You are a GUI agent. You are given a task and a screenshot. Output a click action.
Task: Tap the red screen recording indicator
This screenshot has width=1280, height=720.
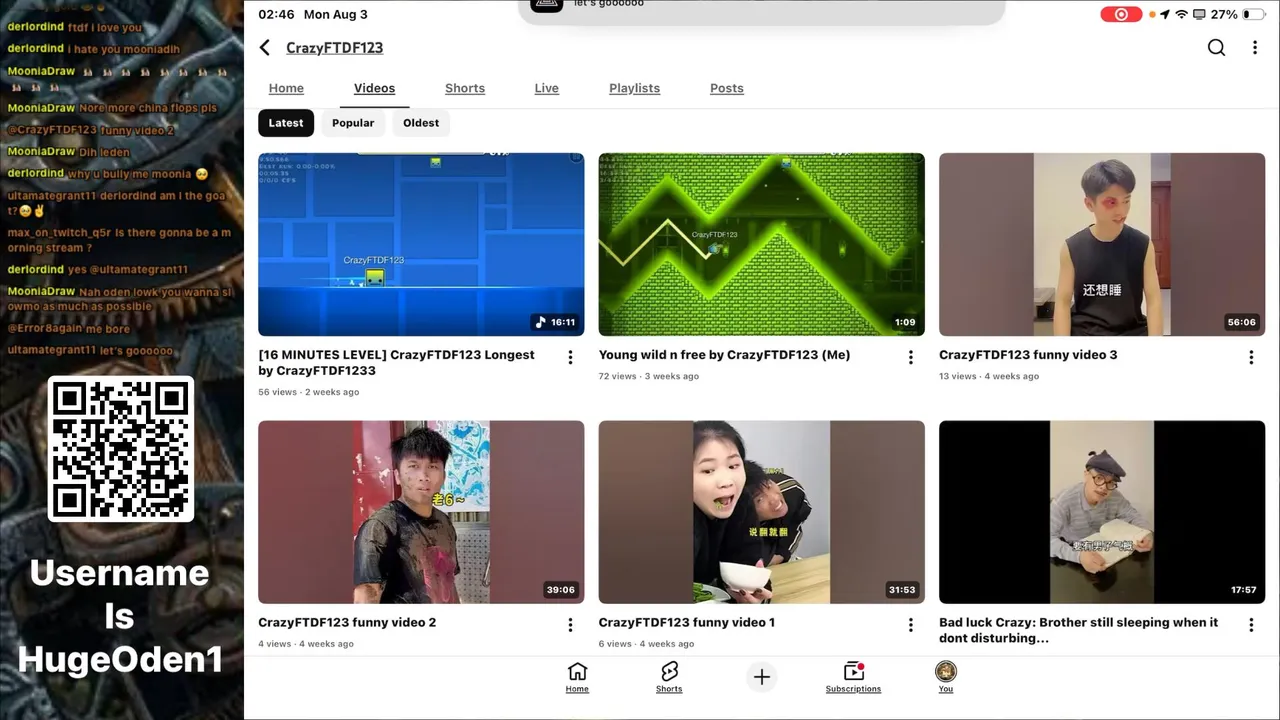pos(1121,14)
